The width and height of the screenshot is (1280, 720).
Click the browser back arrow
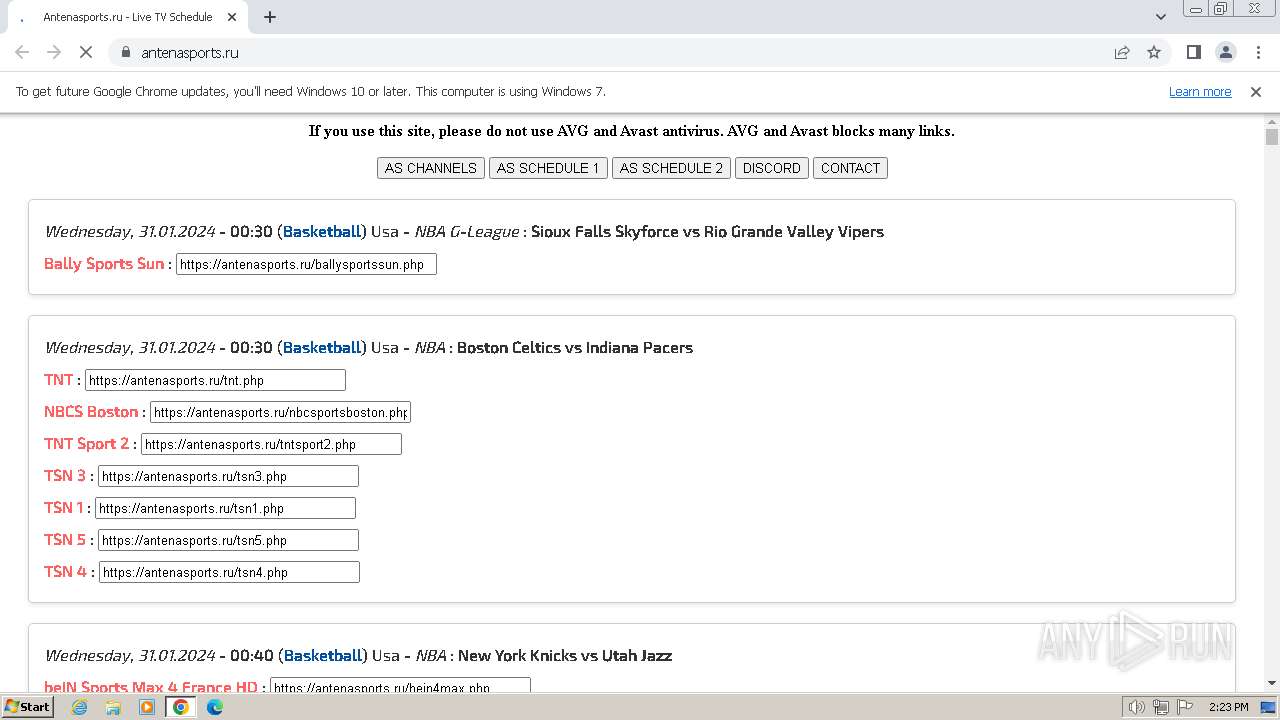coord(22,52)
